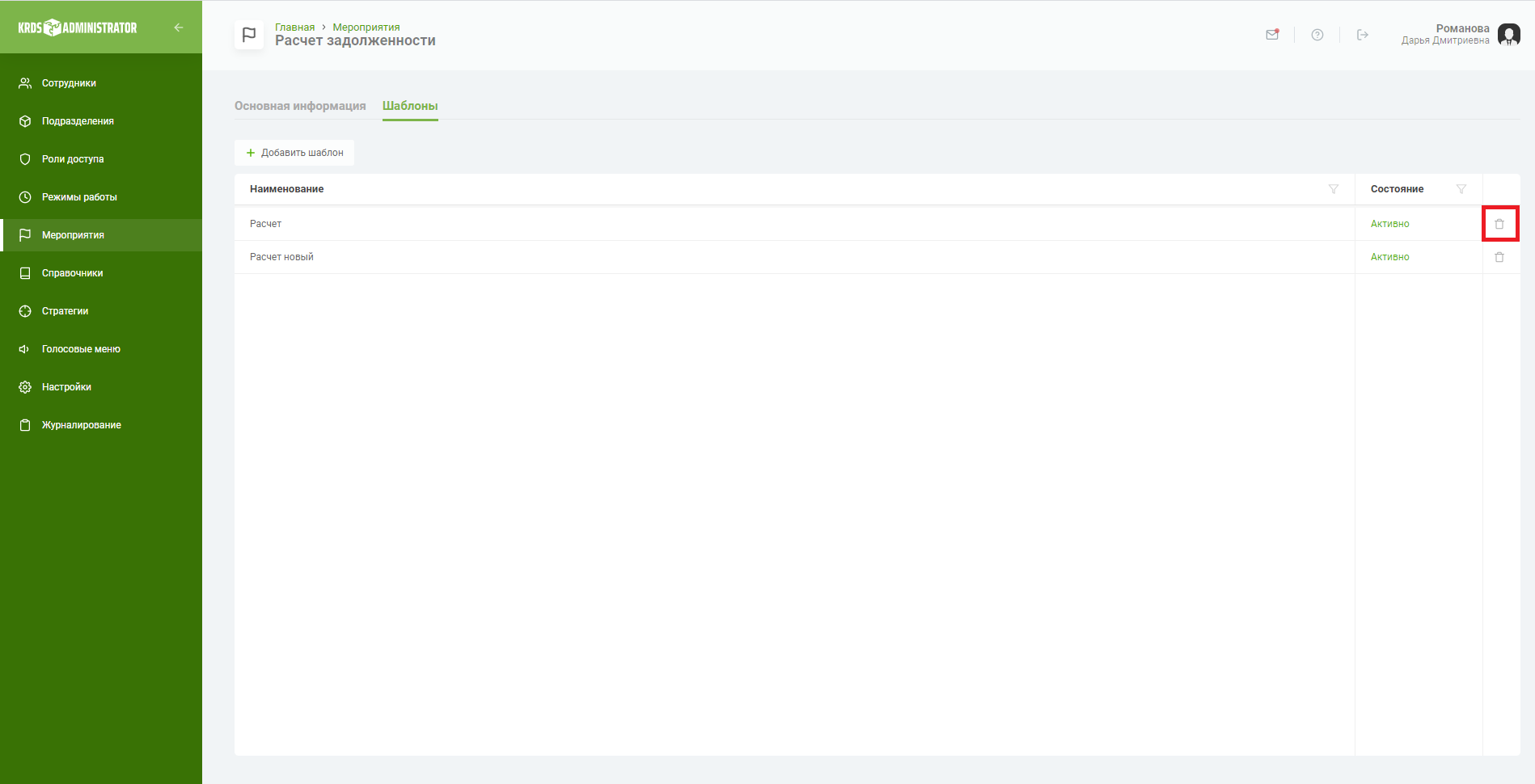Open the filter for the Наименование column

[1334, 189]
